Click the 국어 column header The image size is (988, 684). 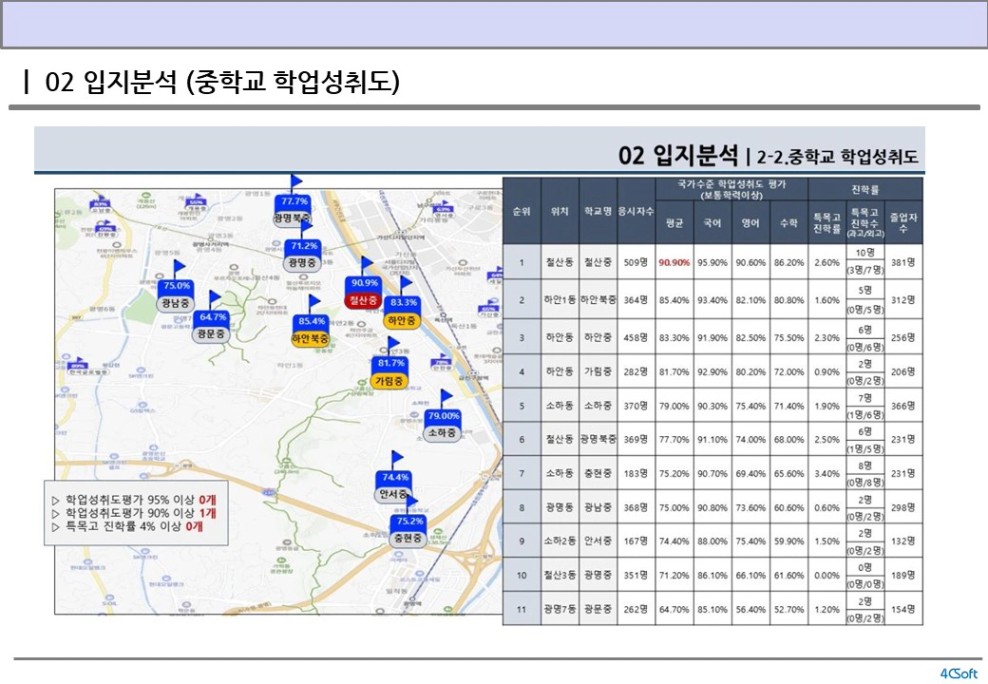713,223
